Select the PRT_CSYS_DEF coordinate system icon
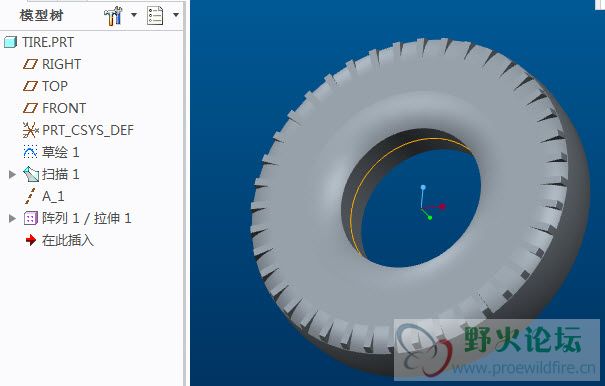 pyautogui.click(x=30, y=130)
